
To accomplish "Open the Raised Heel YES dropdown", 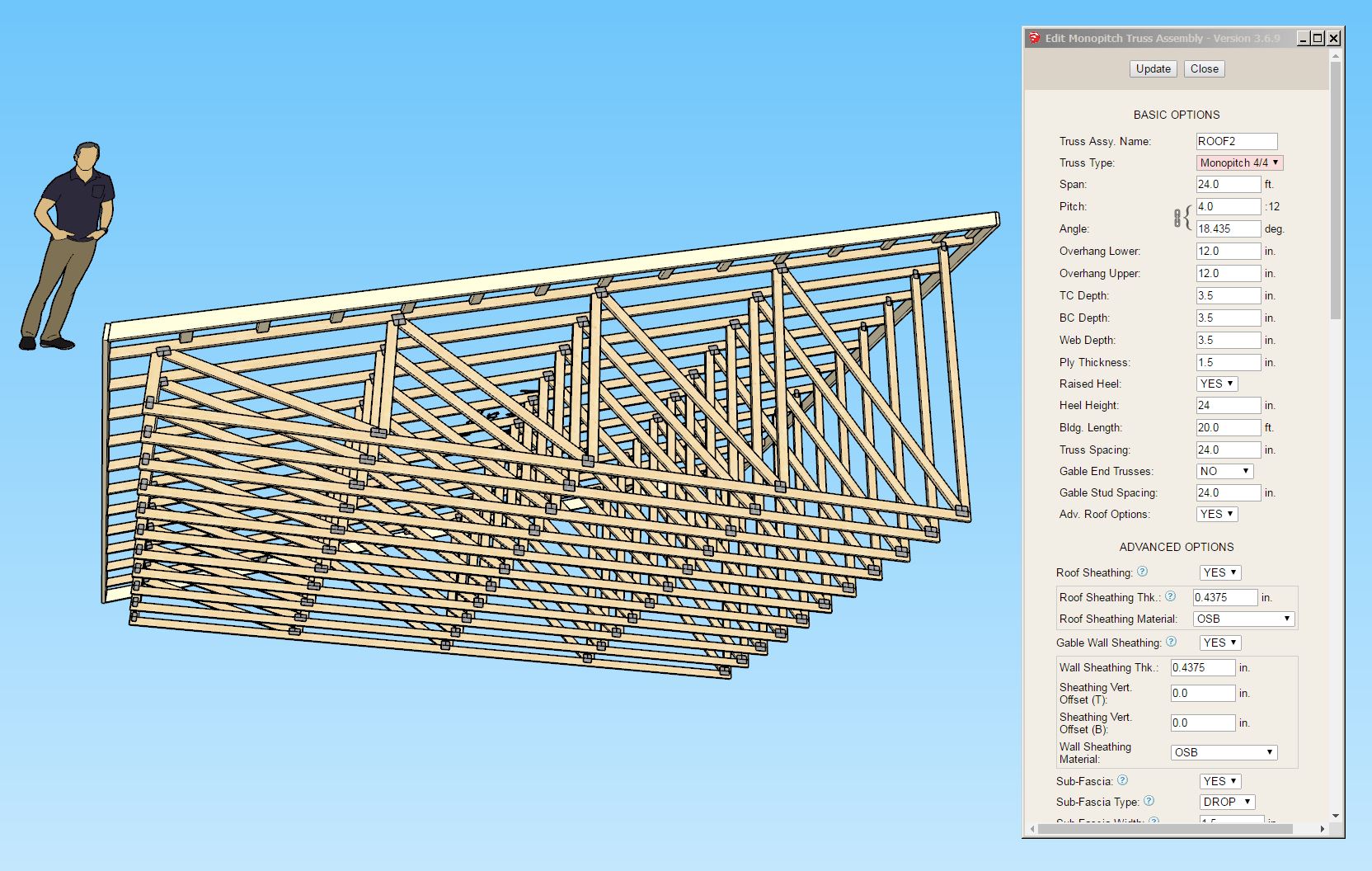I will point(1217,384).
